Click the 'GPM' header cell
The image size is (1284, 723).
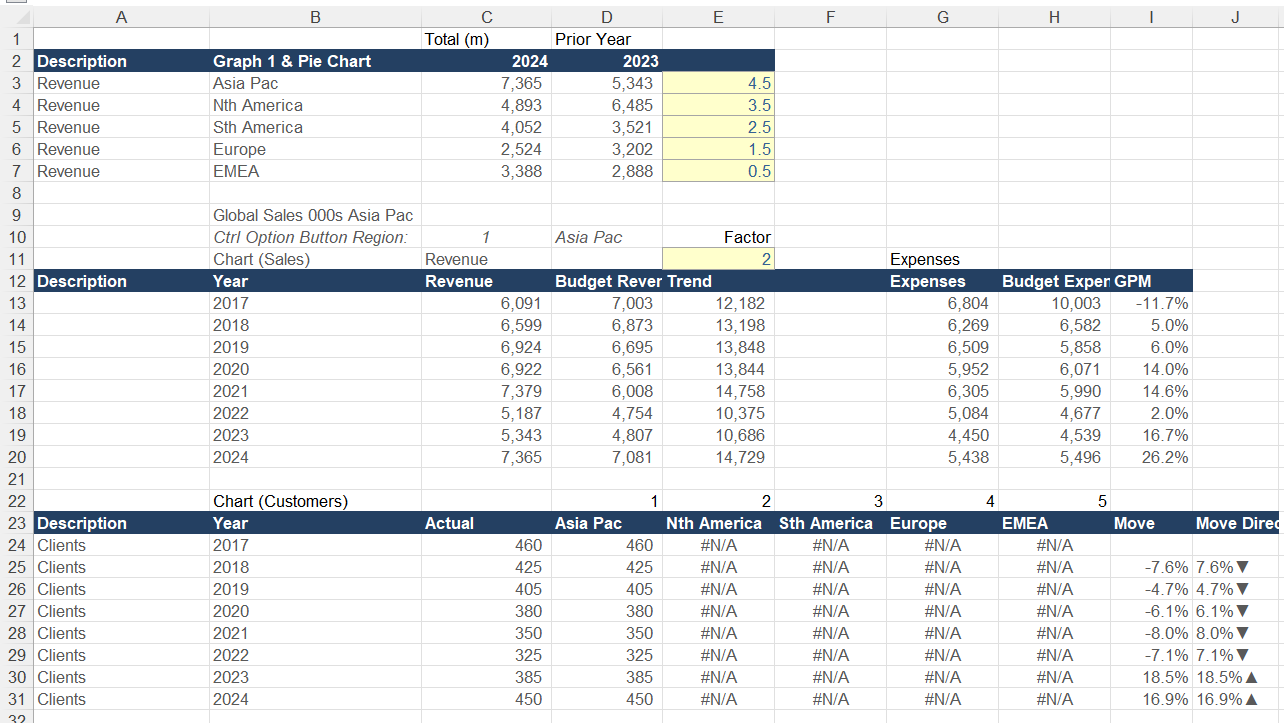[1151, 281]
